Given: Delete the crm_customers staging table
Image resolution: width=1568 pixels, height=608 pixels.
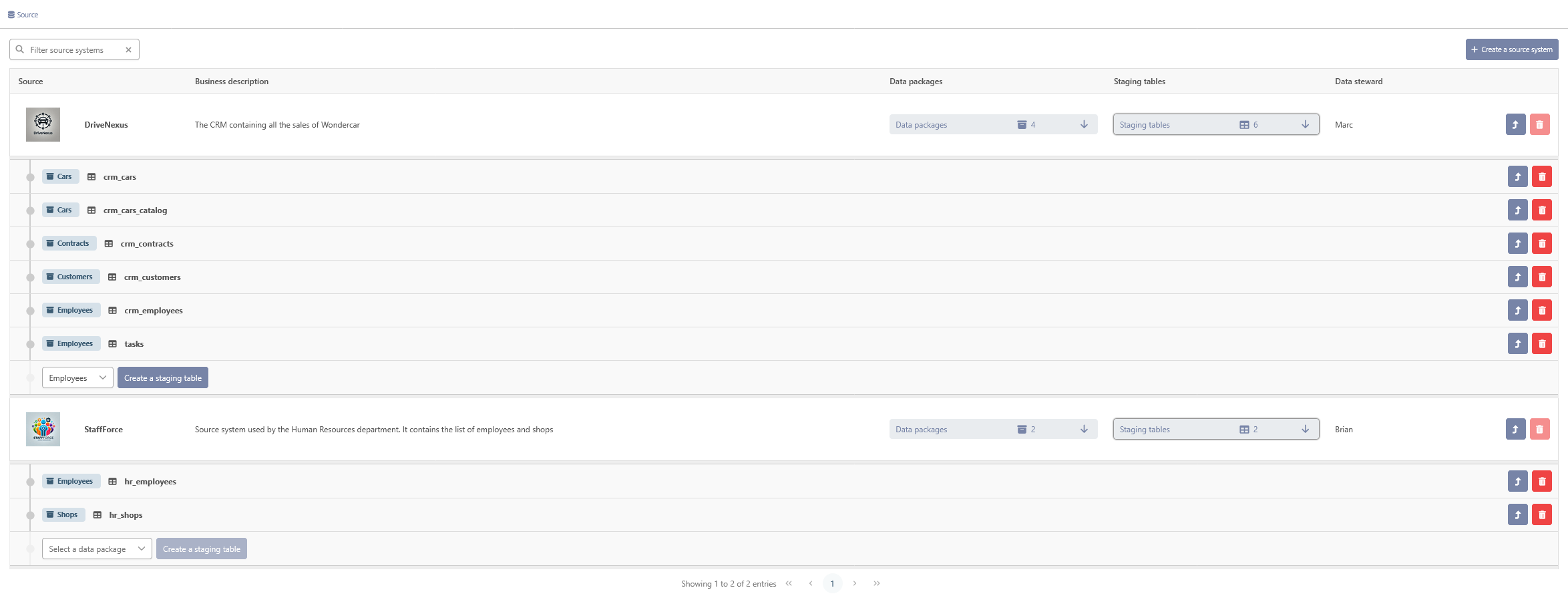Looking at the screenshot, I should pos(1542,277).
